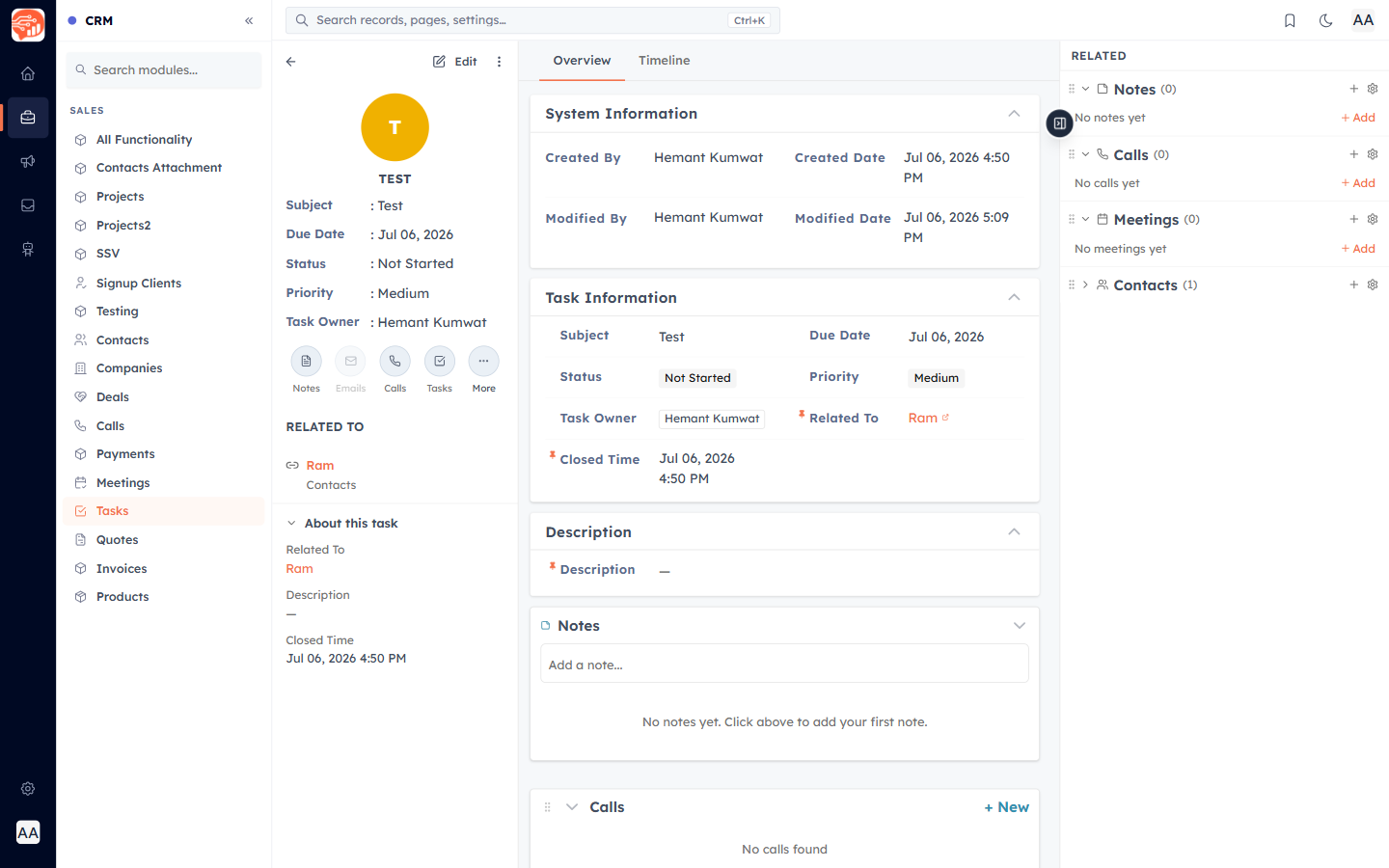The image size is (1389, 868).
Task: Click + Add under No calls yet
Action: point(1358,183)
